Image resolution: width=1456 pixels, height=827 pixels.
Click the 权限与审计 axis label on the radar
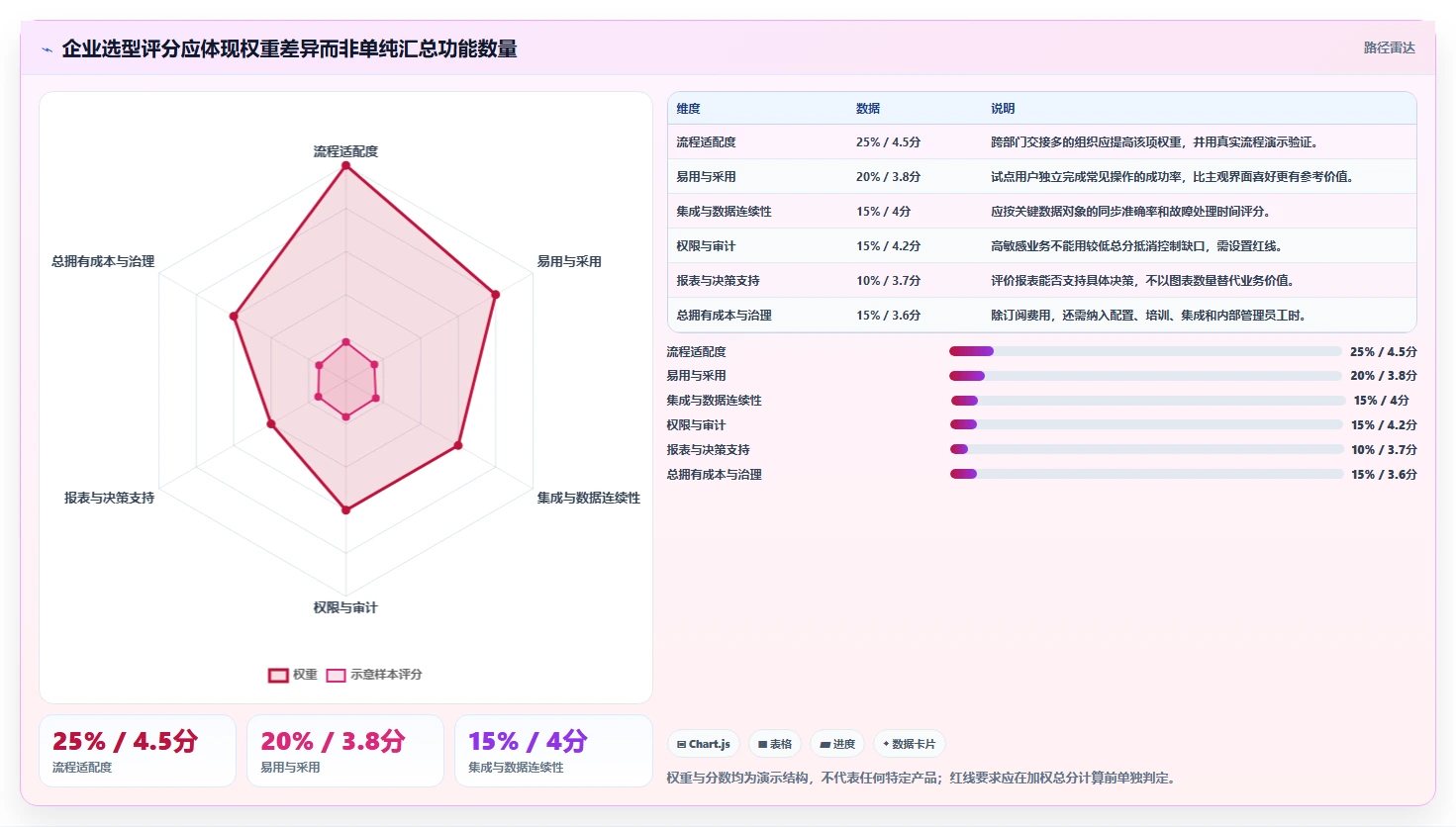tap(345, 607)
